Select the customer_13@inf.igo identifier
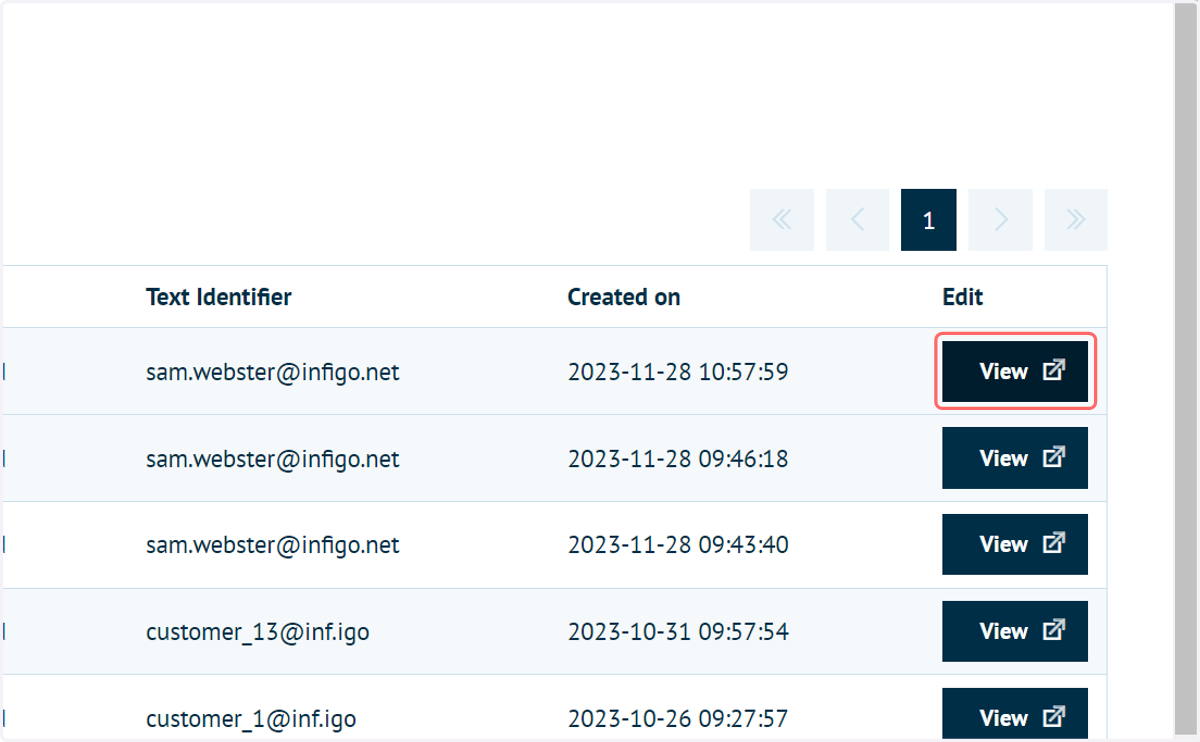Screen dimensions: 1200x742 tap(258, 632)
